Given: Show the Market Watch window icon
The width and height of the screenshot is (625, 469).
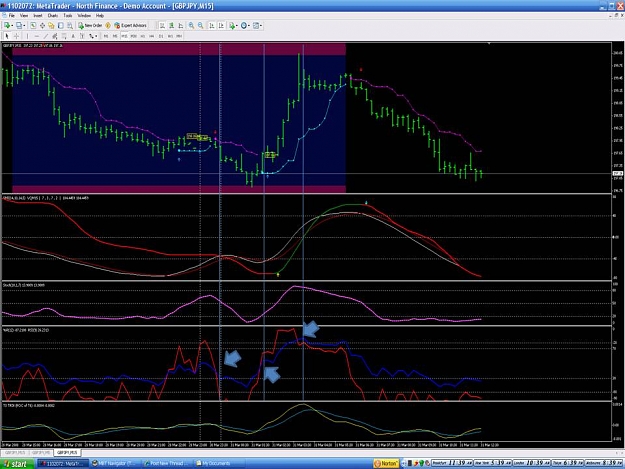Looking at the screenshot, I should click(33, 26).
